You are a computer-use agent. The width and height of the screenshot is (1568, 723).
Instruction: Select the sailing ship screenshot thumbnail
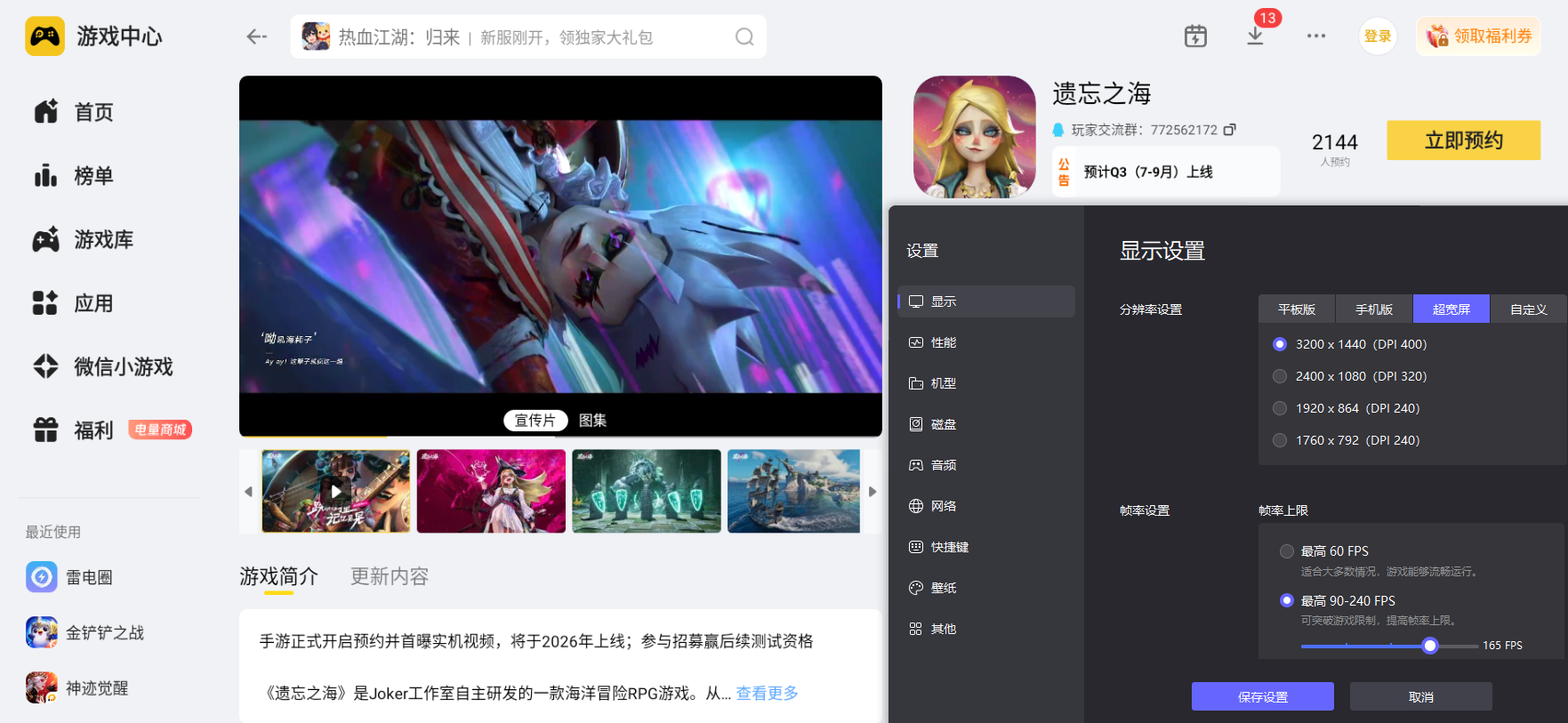[x=794, y=491]
